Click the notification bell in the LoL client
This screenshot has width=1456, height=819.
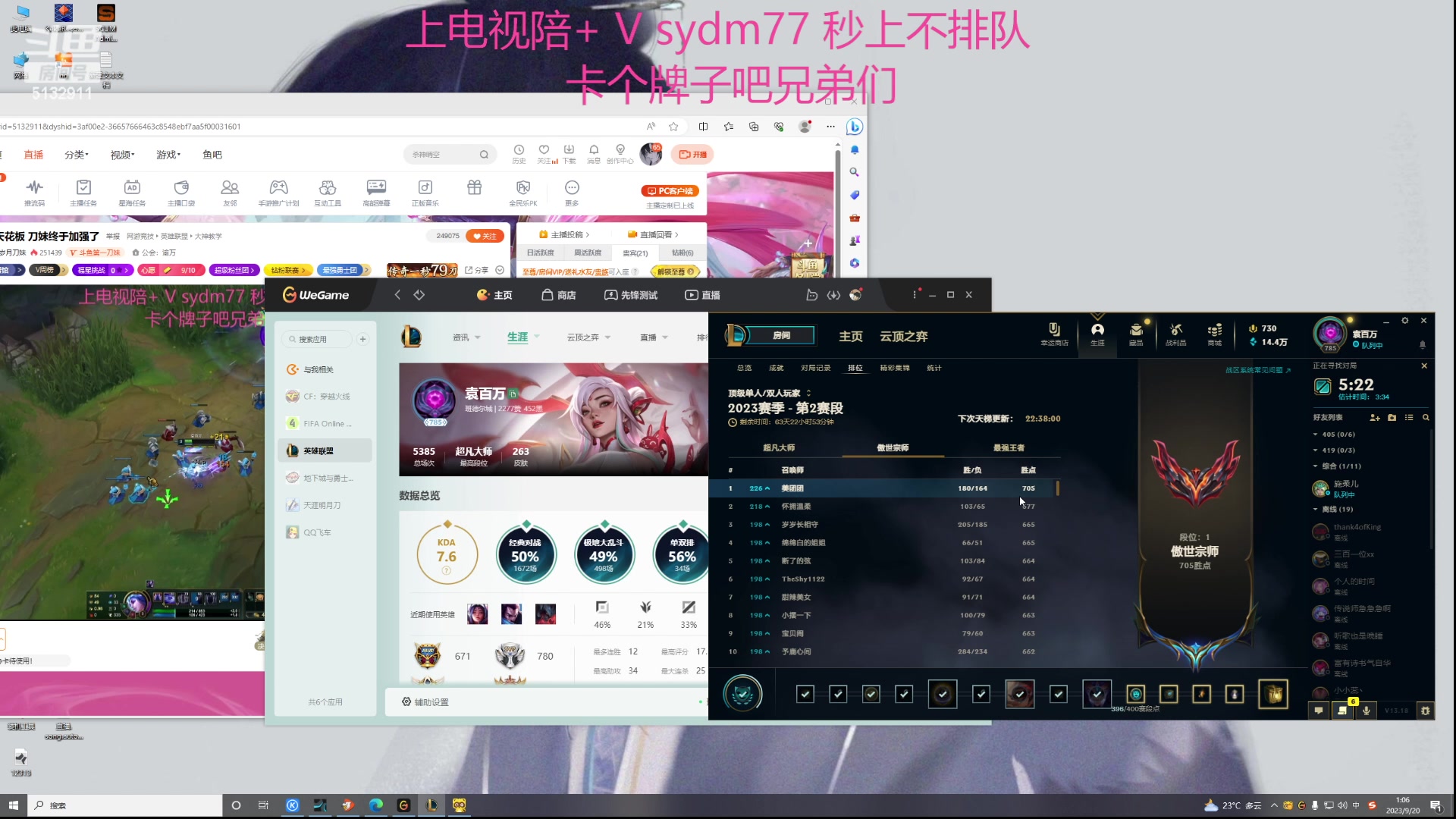[x=1423, y=344]
